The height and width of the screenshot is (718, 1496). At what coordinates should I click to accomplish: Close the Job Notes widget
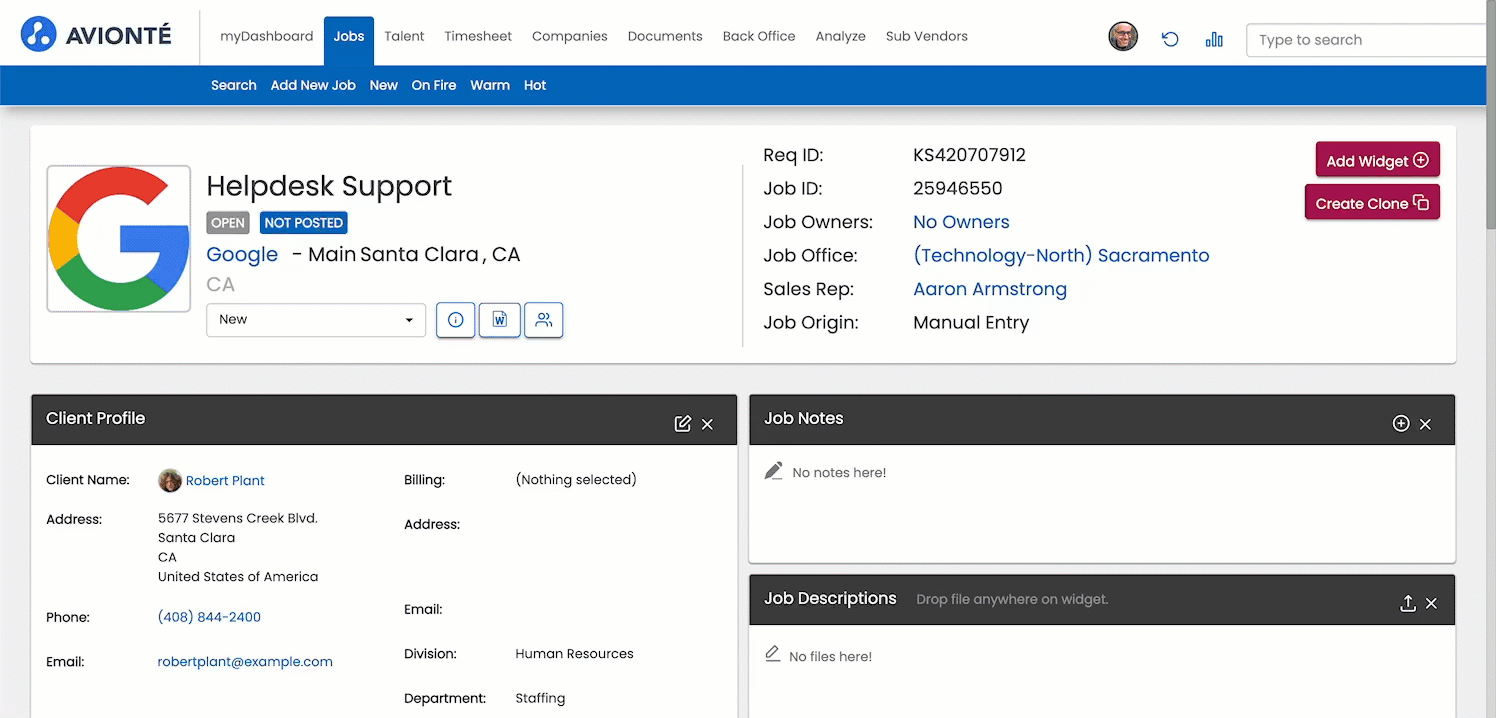1426,424
